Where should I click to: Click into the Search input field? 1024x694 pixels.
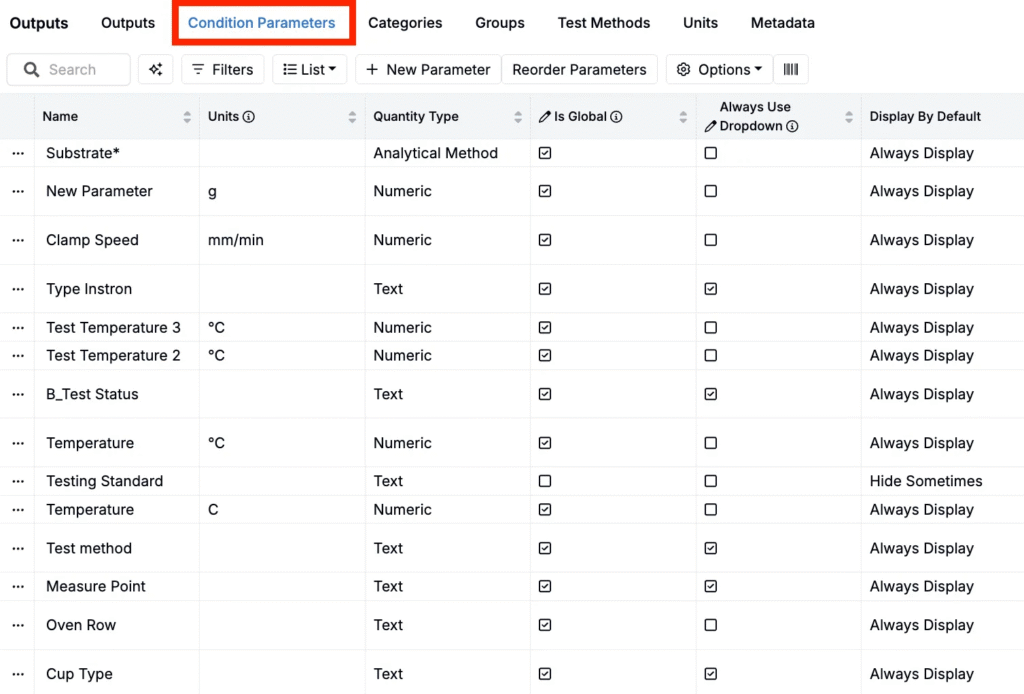(80, 69)
